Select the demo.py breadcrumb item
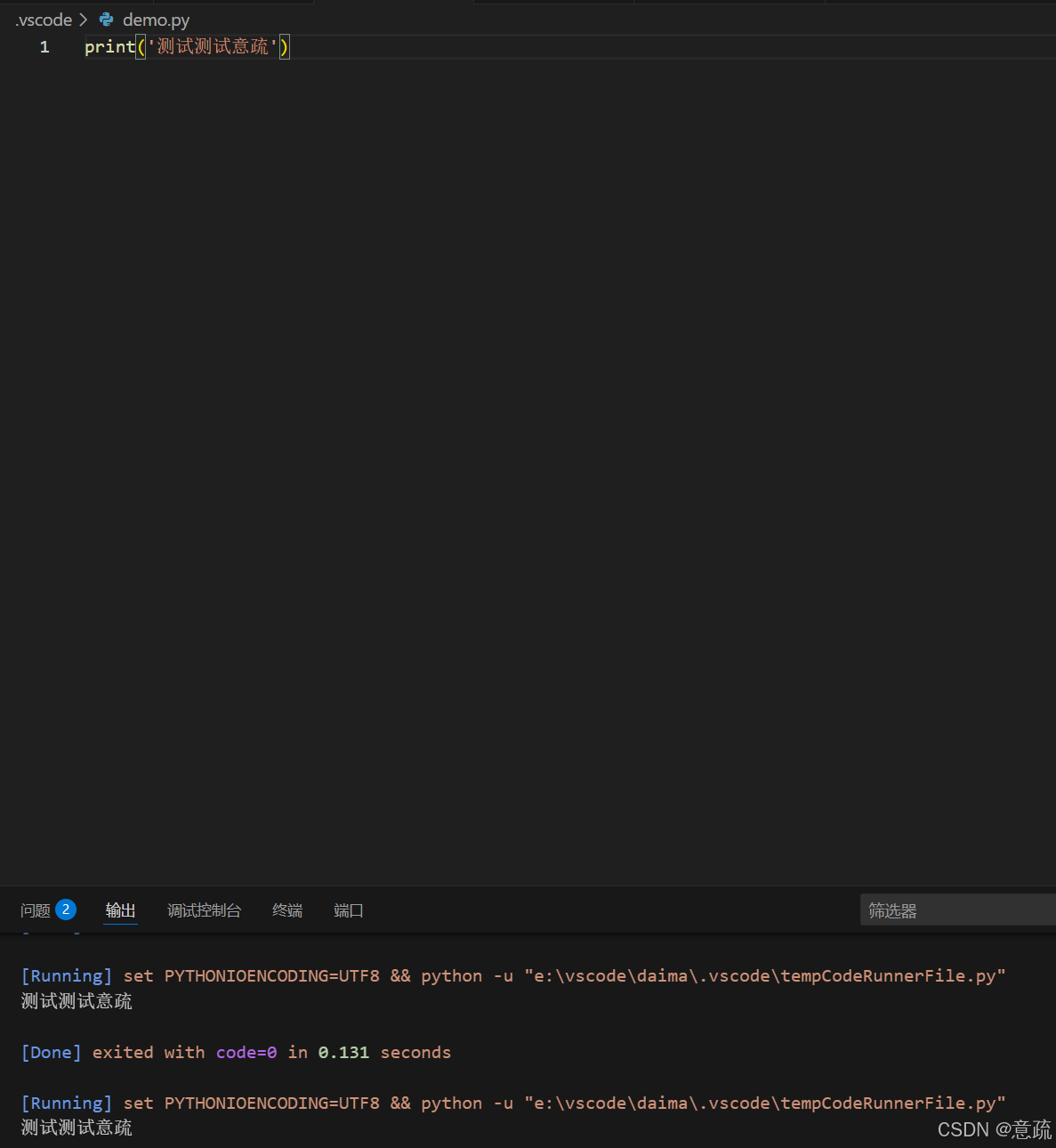Image resolution: width=1056 pixels, height=1148 pixels. click(156, 20)
